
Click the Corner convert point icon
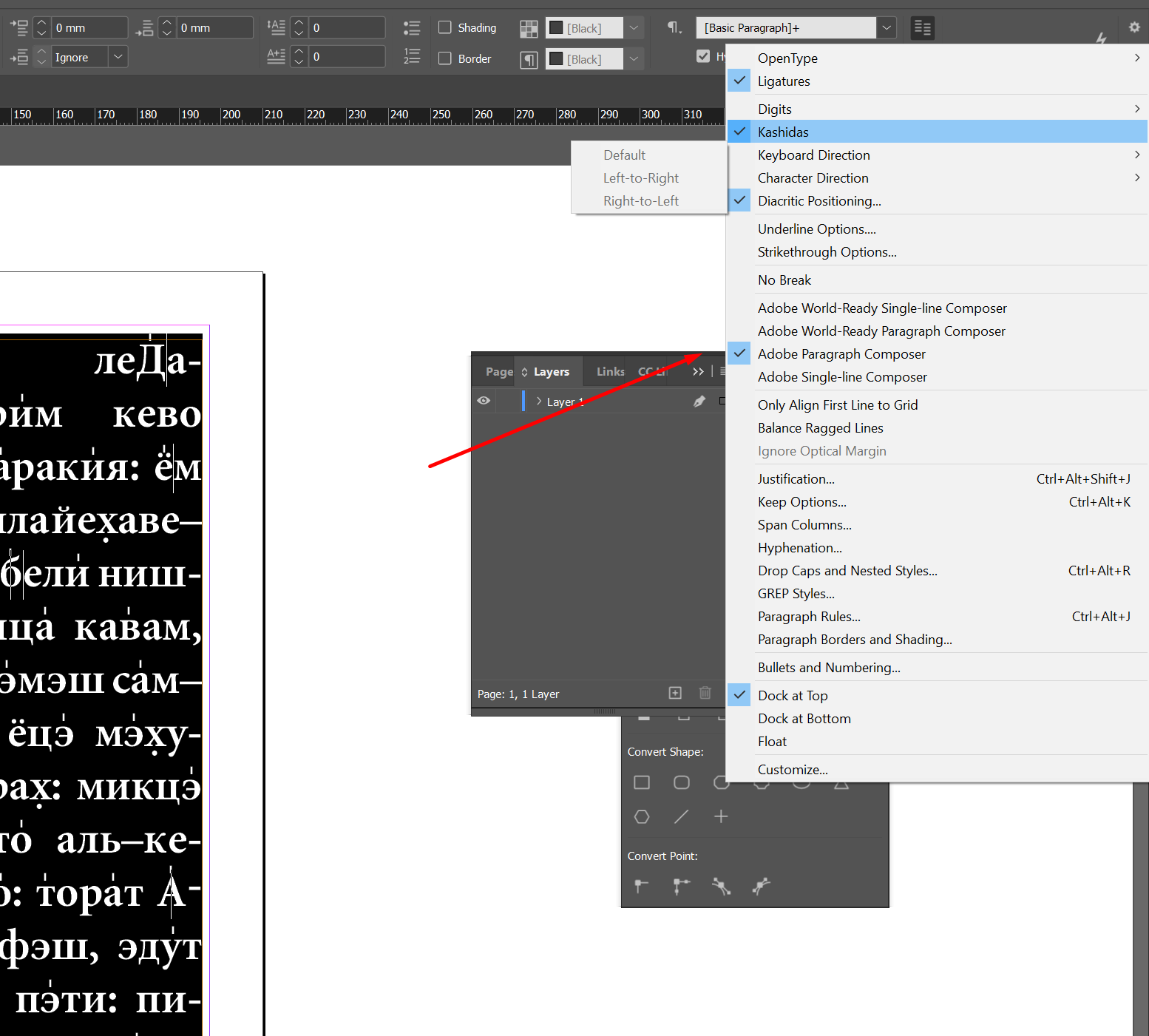[x=681, y=885]
